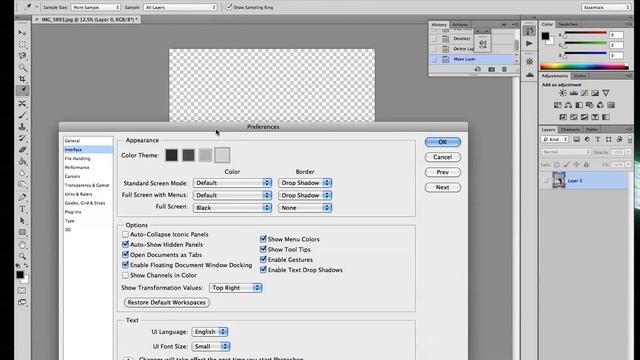Open Standard Screen Mode color dropdown
Viewport: 640px width, 360px height.
(x=232, y=183)
